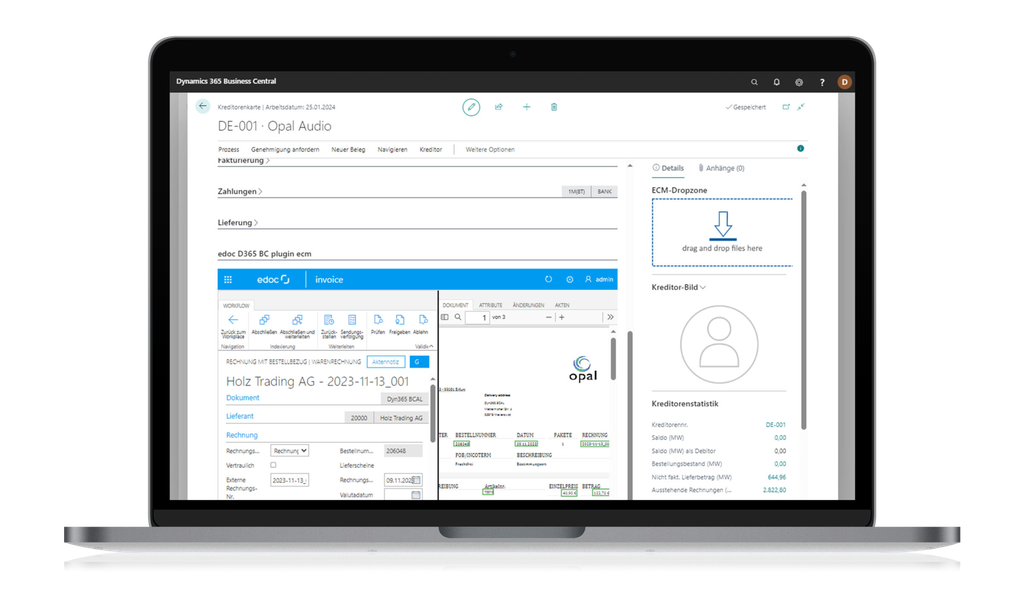This screenshot has height=589, width=1024.
Task: Select the ATTRIBUTE viewer tab
Action: tap(490, 305)
